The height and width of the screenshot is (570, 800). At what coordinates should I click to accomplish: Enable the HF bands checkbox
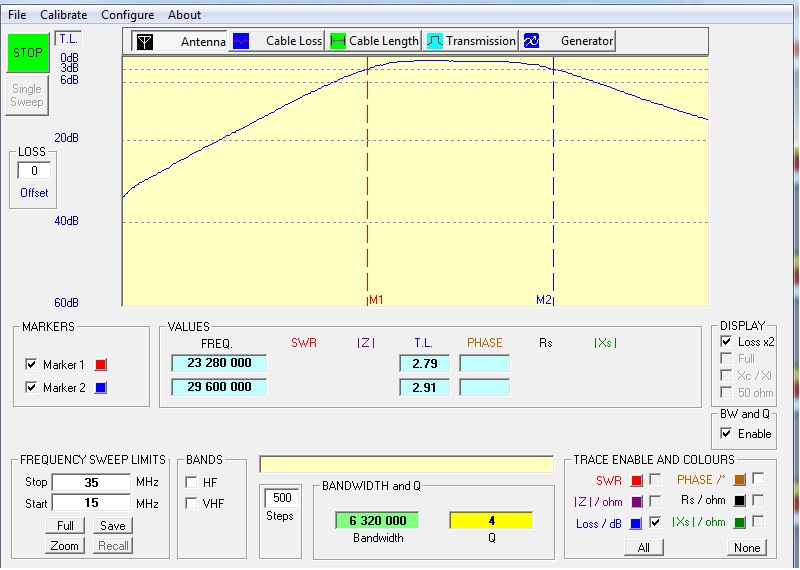coord(191,483)
